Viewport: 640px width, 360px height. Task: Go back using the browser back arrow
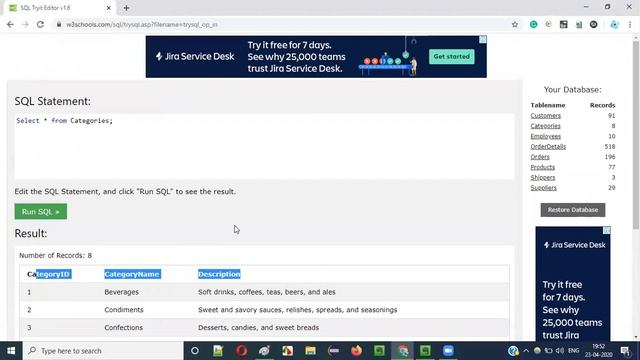coord(10,24)
